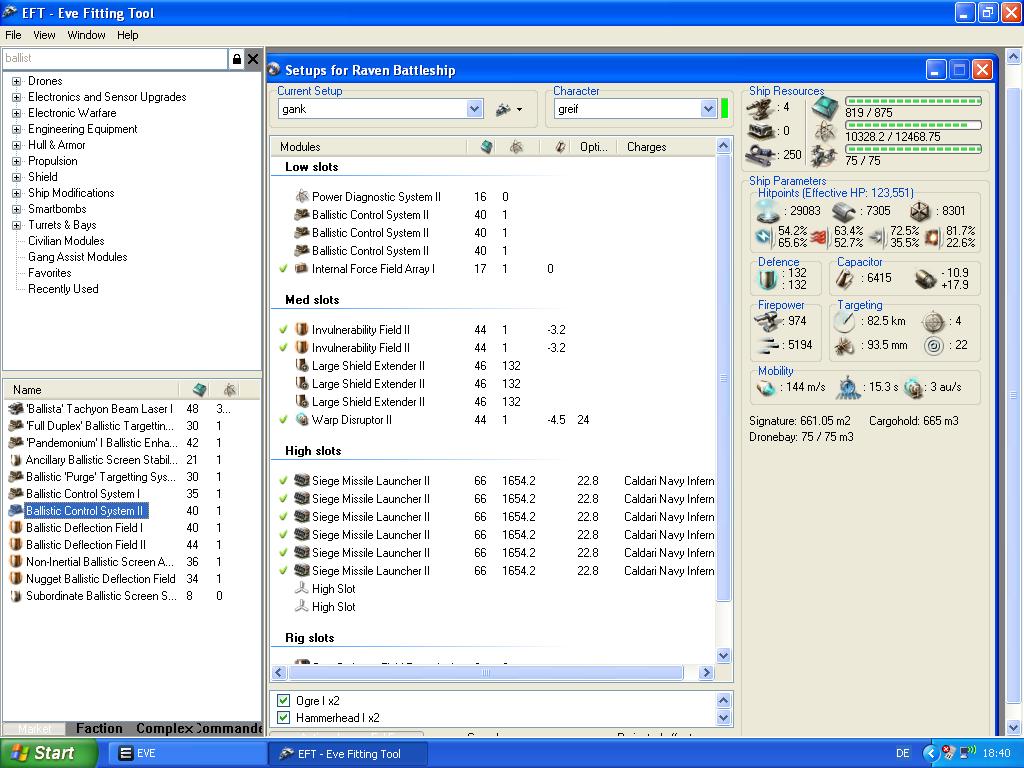Switch to the Complex tab
Screen dimensions: 1024x768
tap(164, 728)
